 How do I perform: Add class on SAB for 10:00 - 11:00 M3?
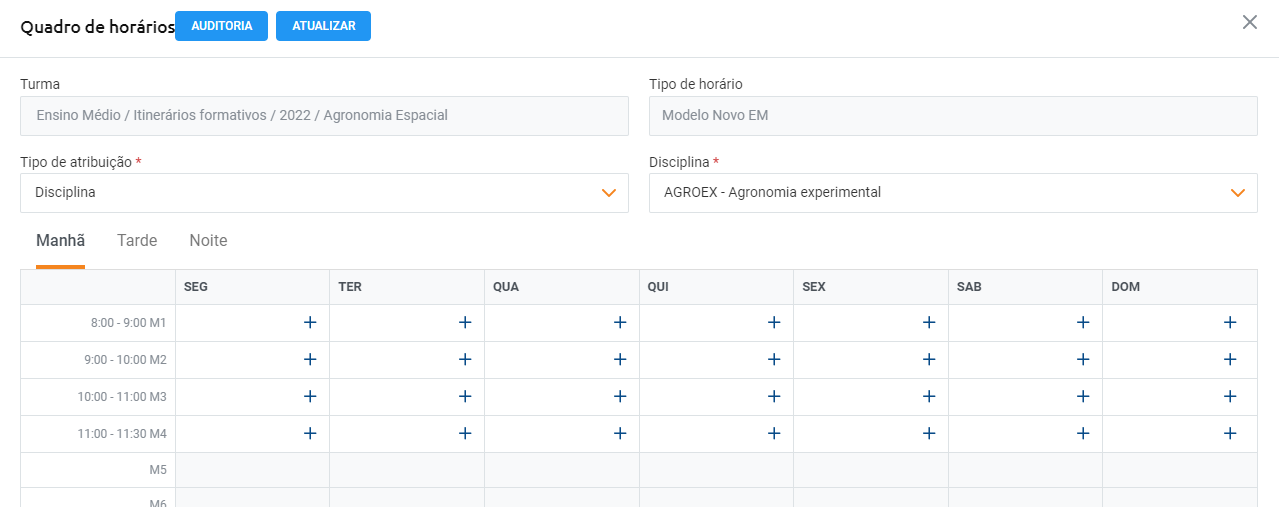click(x=1083, y=396)
